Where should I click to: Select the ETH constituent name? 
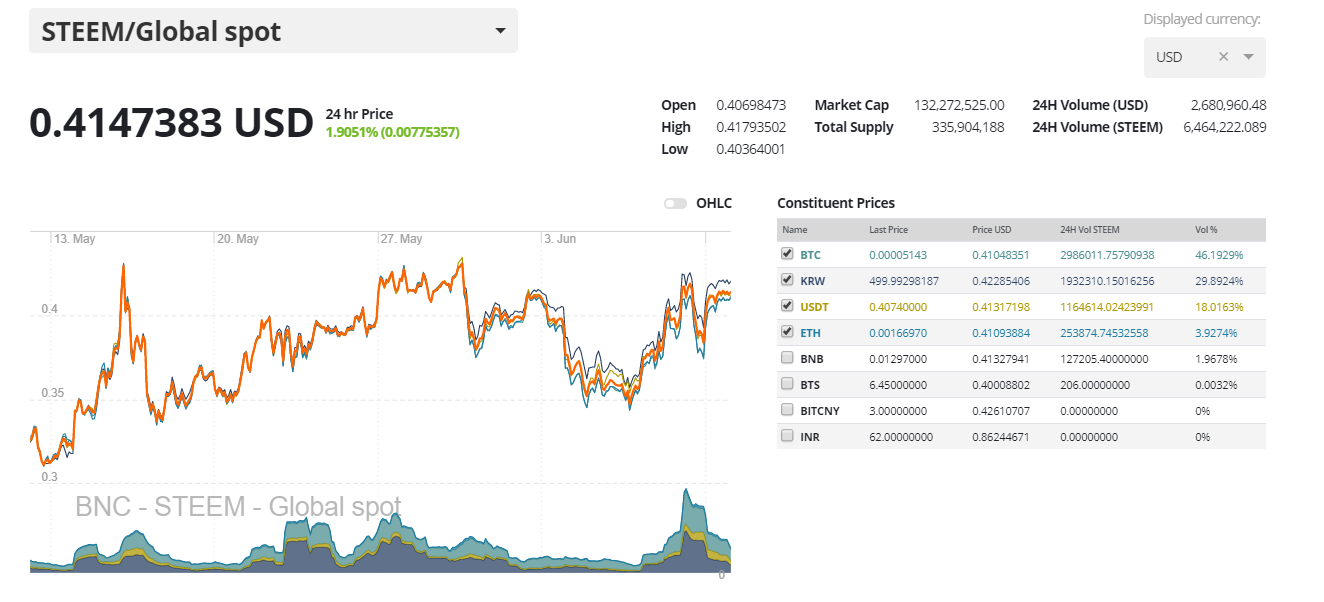pyautogui.click(x=810, y=333)
